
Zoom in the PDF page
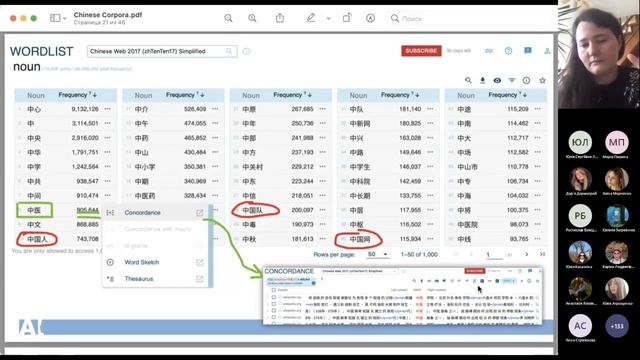coord(252,18)
